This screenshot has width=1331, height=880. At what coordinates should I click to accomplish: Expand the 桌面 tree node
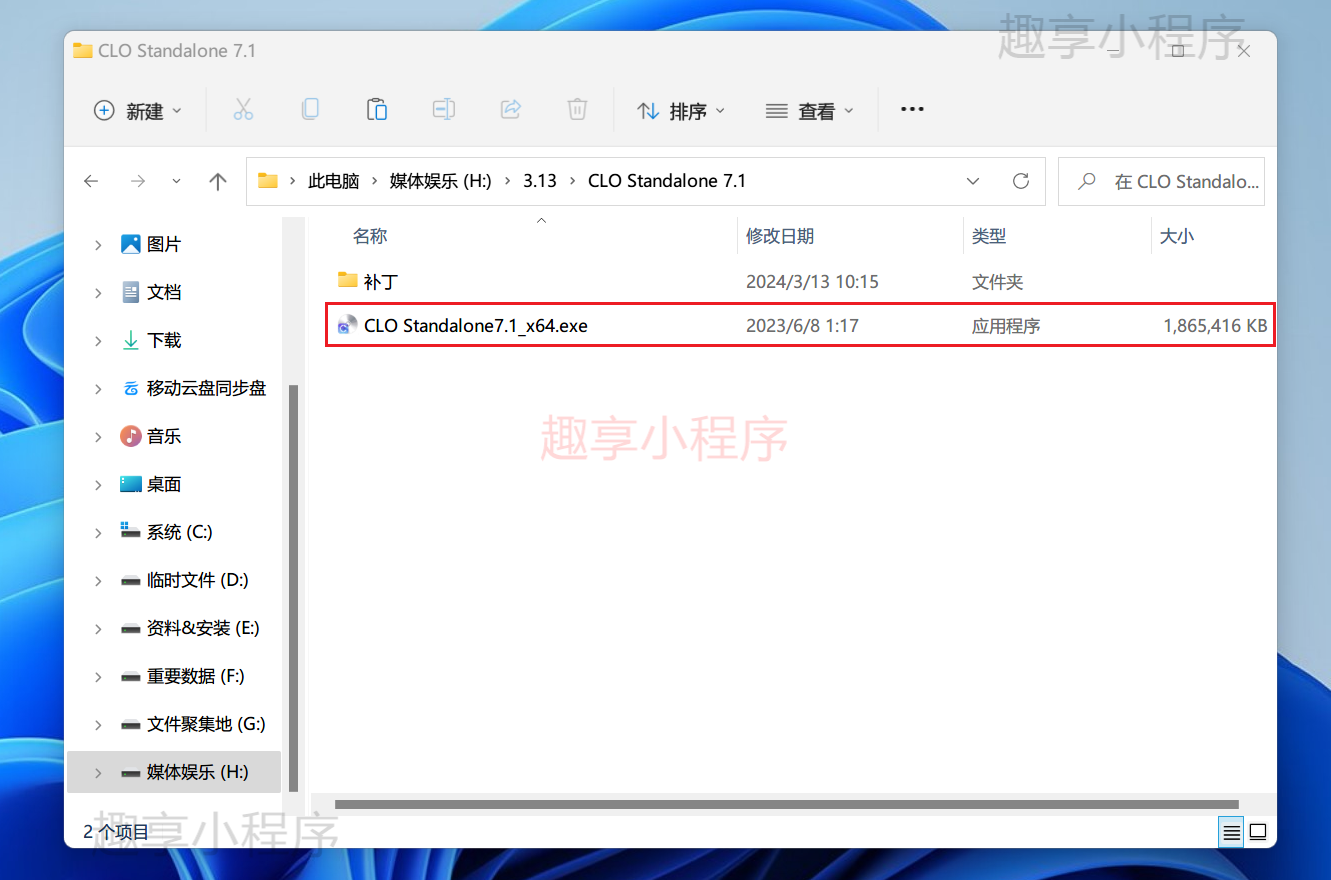98,485
